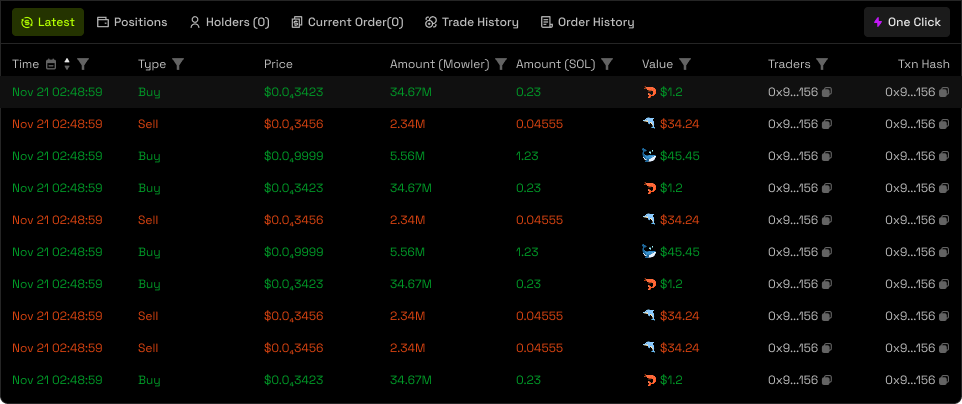Click the Value column filter icon
Screen dimensions: 962x404
(x=685, y=64)
